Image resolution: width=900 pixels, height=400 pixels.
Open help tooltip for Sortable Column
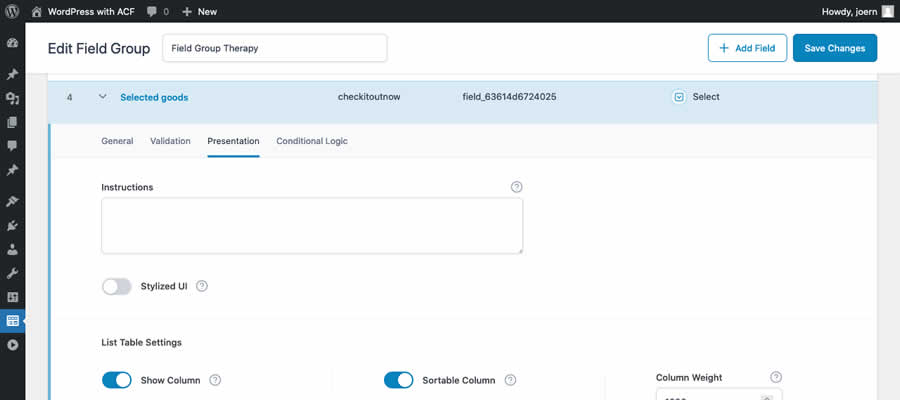(510, 380)
